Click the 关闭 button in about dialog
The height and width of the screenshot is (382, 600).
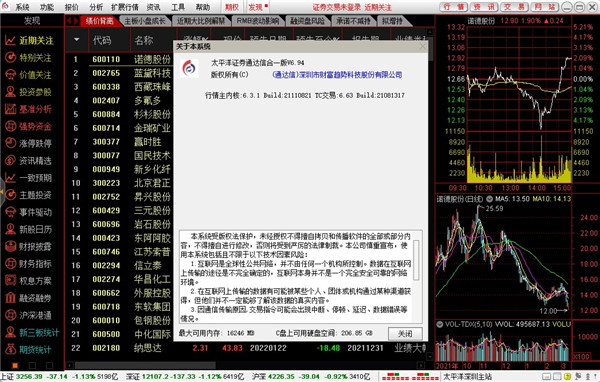(x=405, y=334)
